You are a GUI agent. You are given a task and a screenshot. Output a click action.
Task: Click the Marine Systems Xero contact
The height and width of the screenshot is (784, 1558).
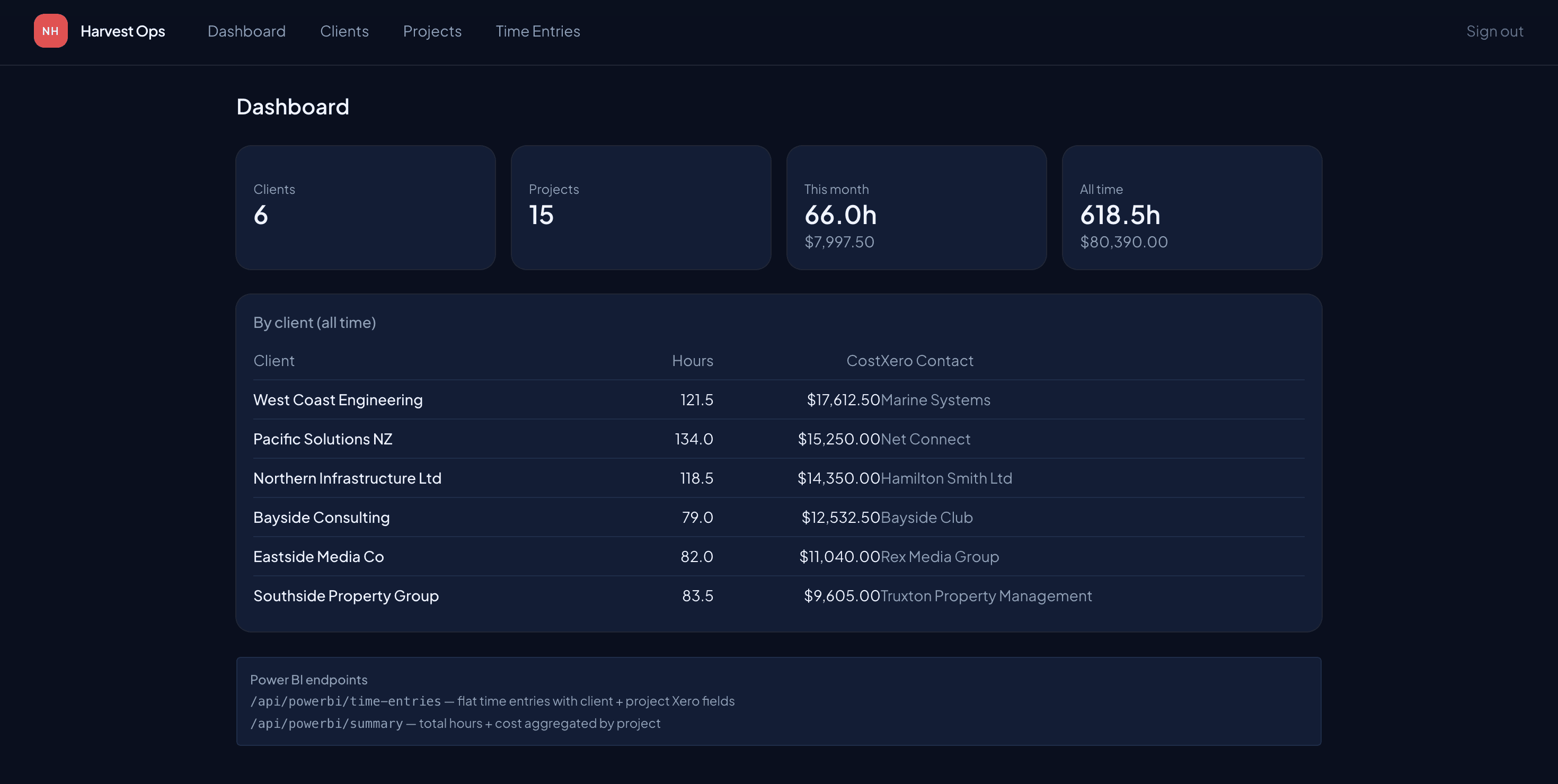[936, 399]
